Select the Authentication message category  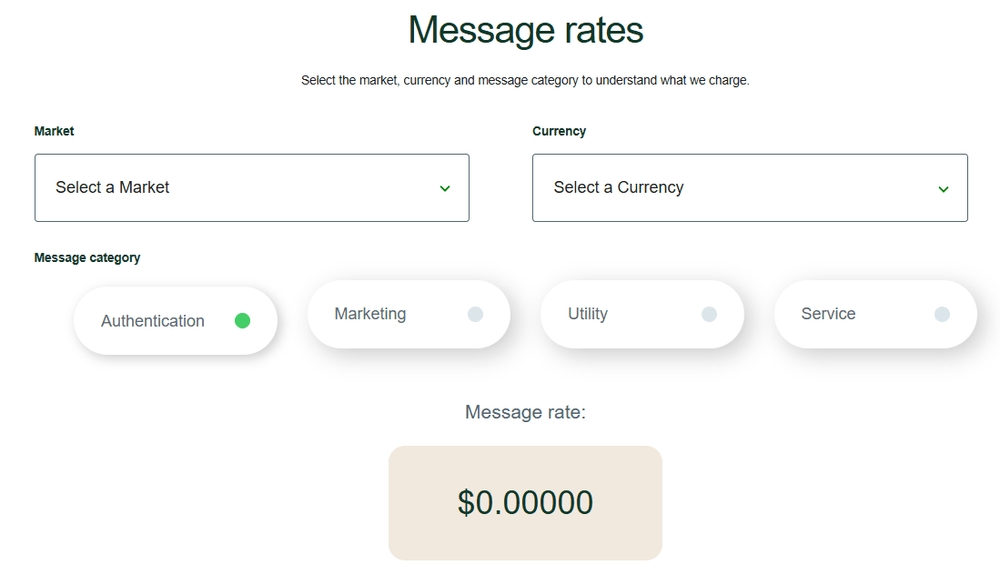click(153, 321)
